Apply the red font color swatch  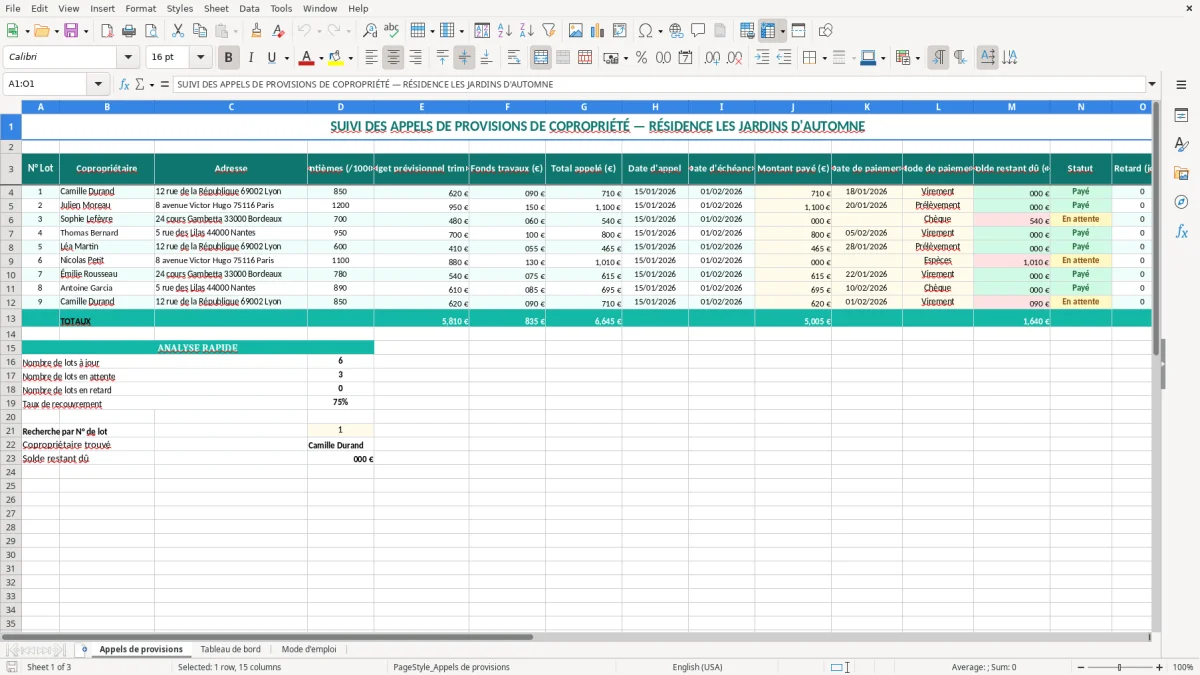307,58
